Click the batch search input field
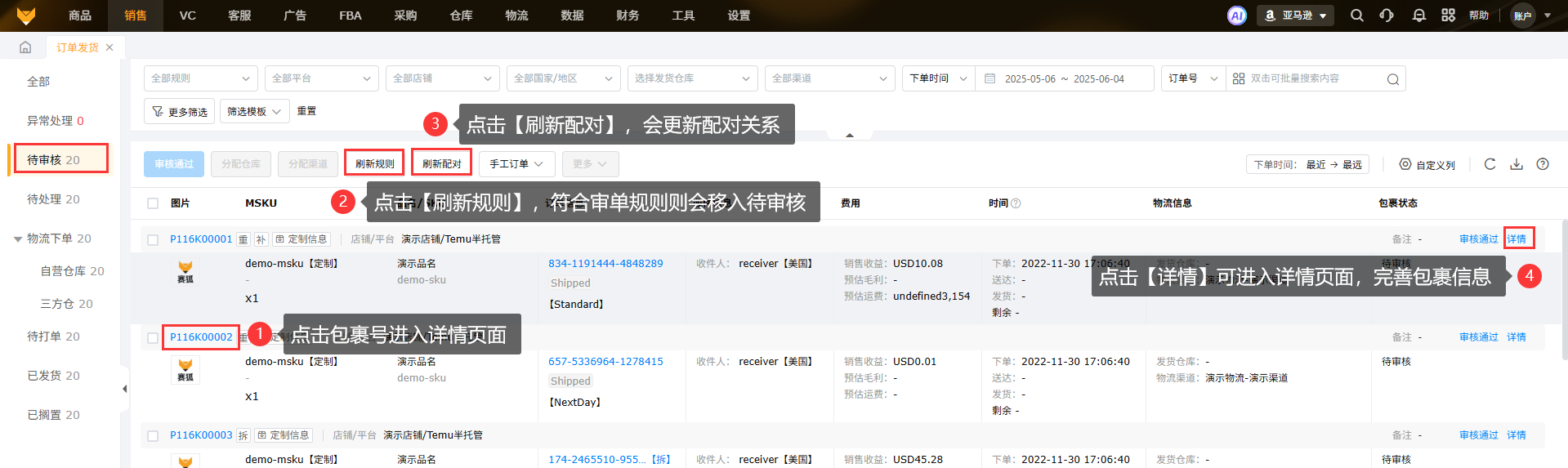Image resolution: width=1568 pixels, height=468 pixels. [x=1316, y=78]
